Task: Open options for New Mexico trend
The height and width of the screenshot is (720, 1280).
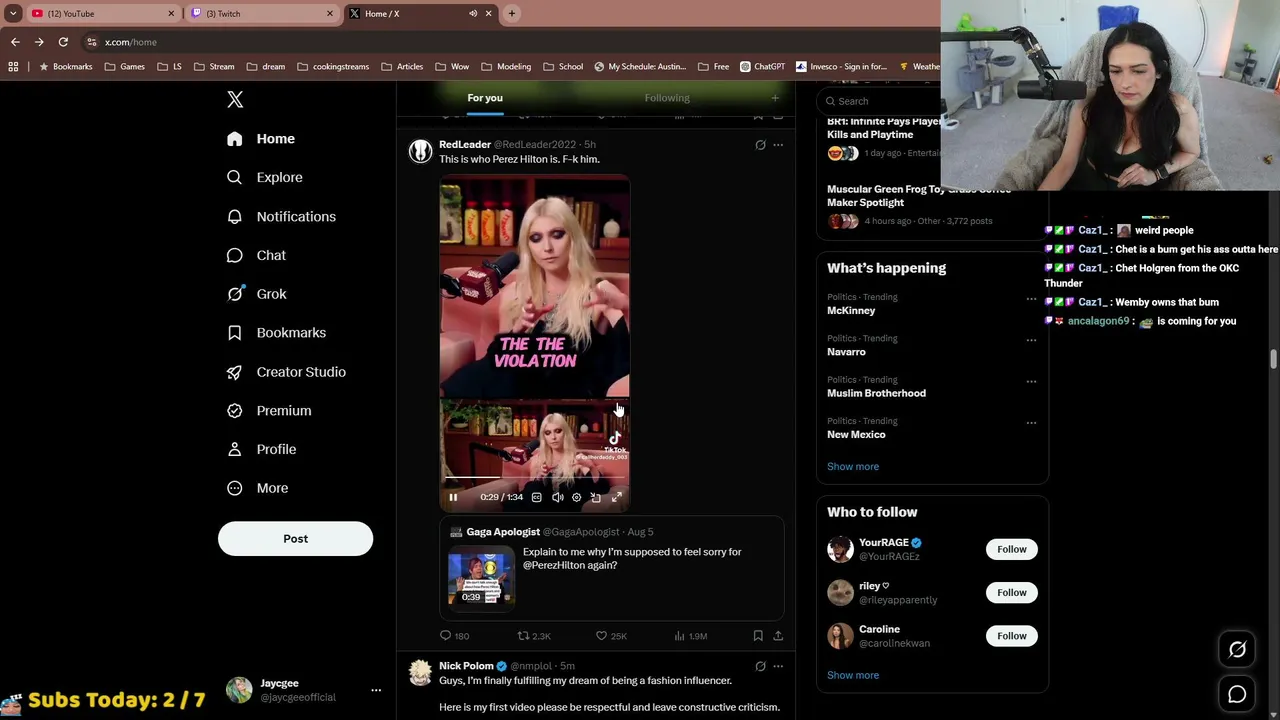Action: 1031,423
